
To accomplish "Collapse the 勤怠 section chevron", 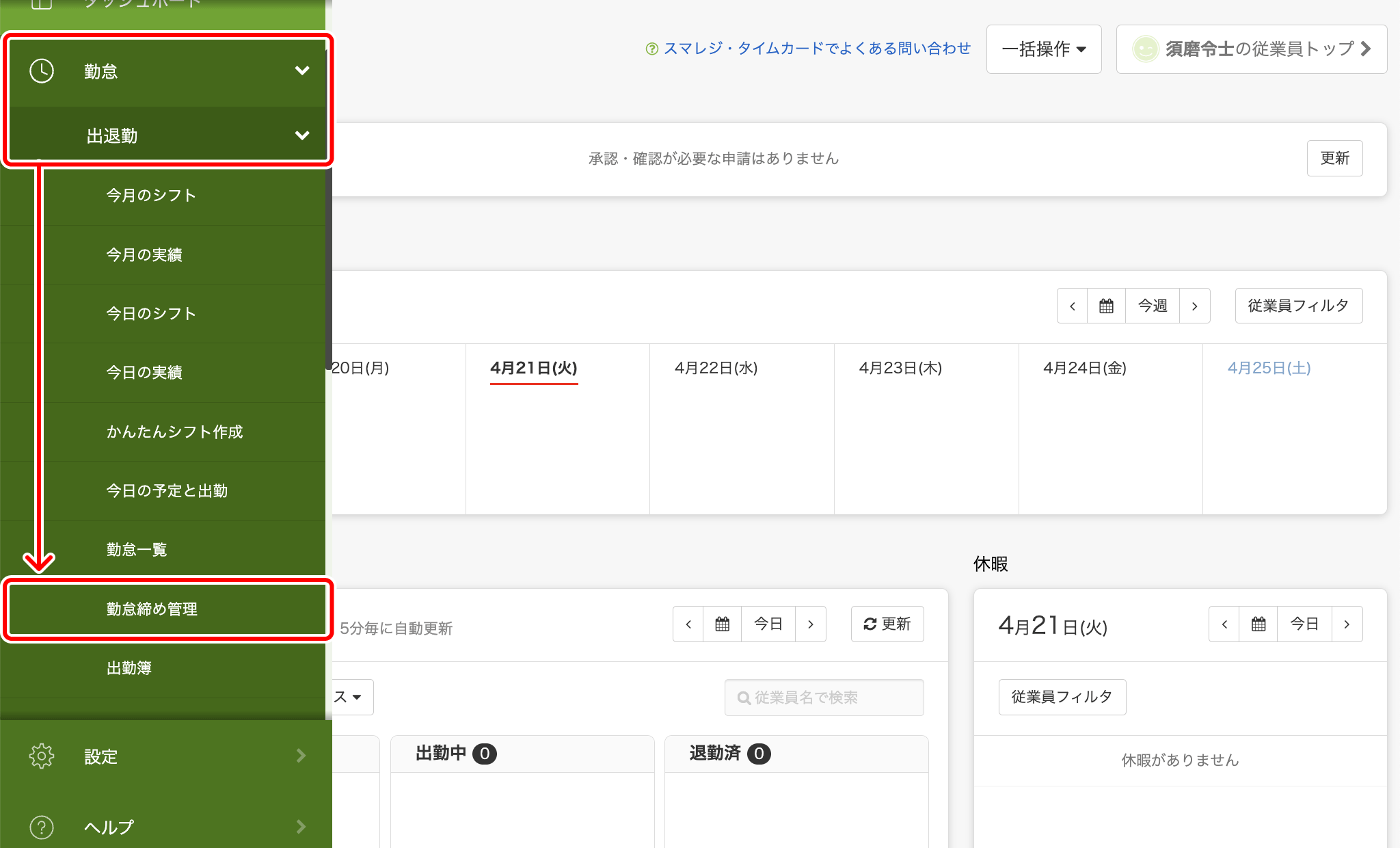I will click(303, 70).
